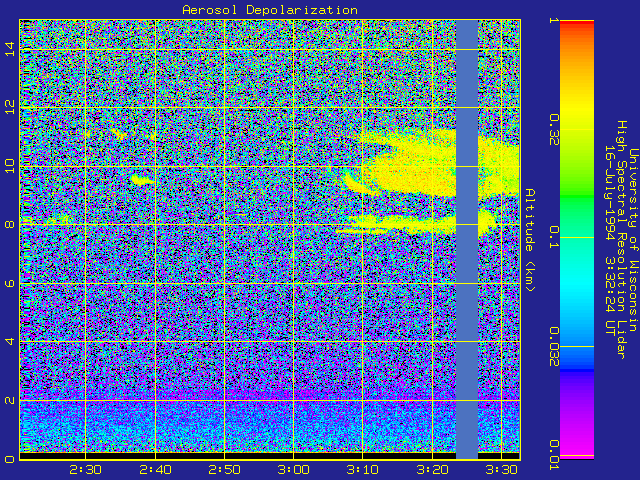Click the altitude label 14

10,49
